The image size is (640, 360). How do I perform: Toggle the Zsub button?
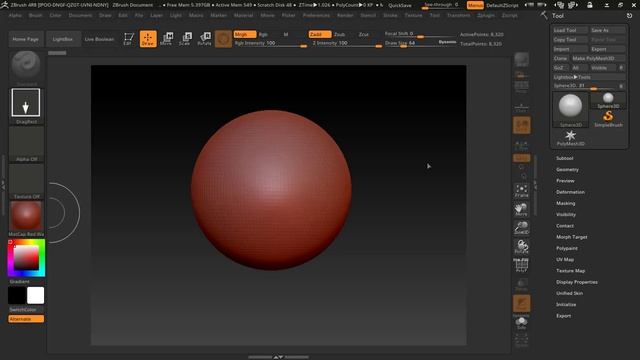pyautogui.click(x=339, y=34)
